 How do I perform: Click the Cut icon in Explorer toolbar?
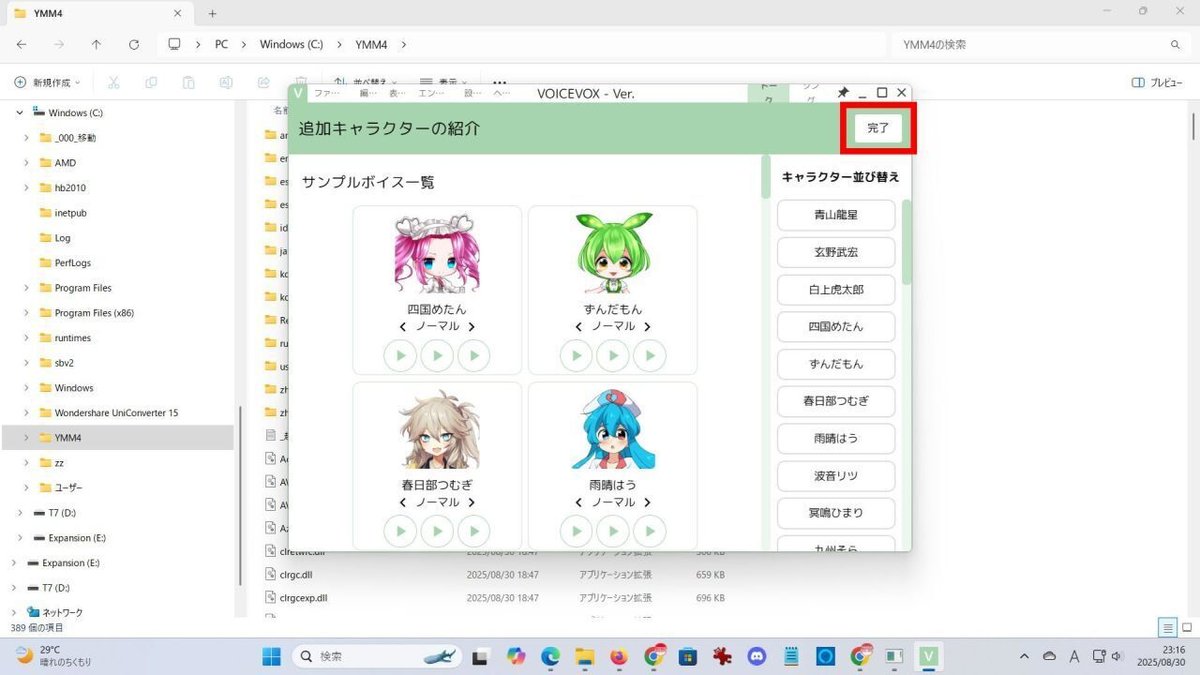(x=115, y=82)
